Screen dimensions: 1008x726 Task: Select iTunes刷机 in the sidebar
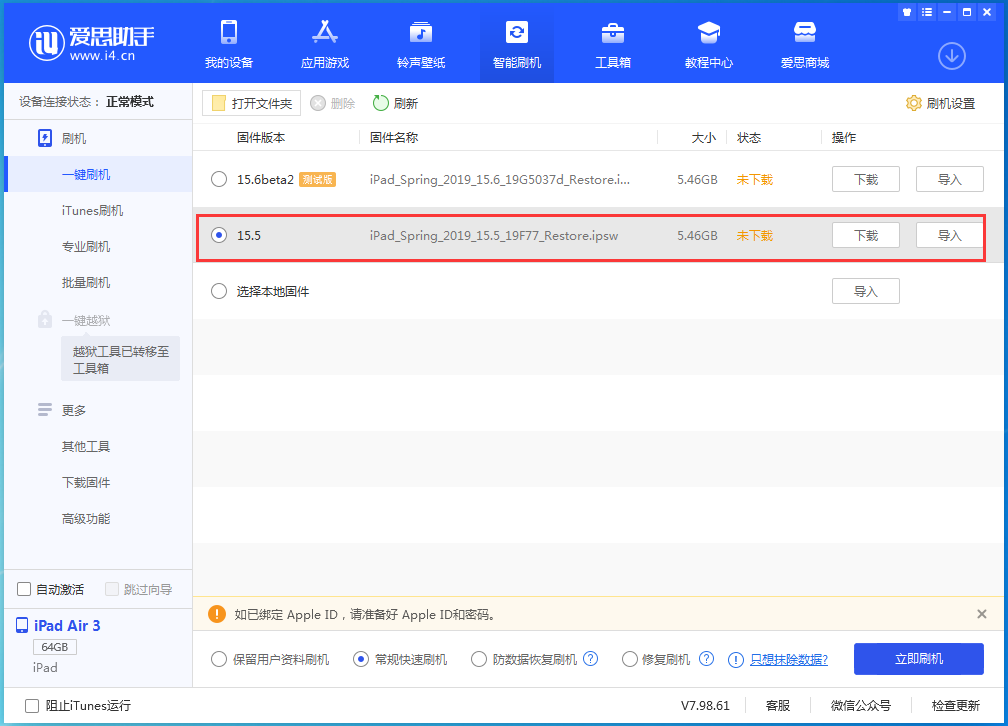click(x=92, y=211)
